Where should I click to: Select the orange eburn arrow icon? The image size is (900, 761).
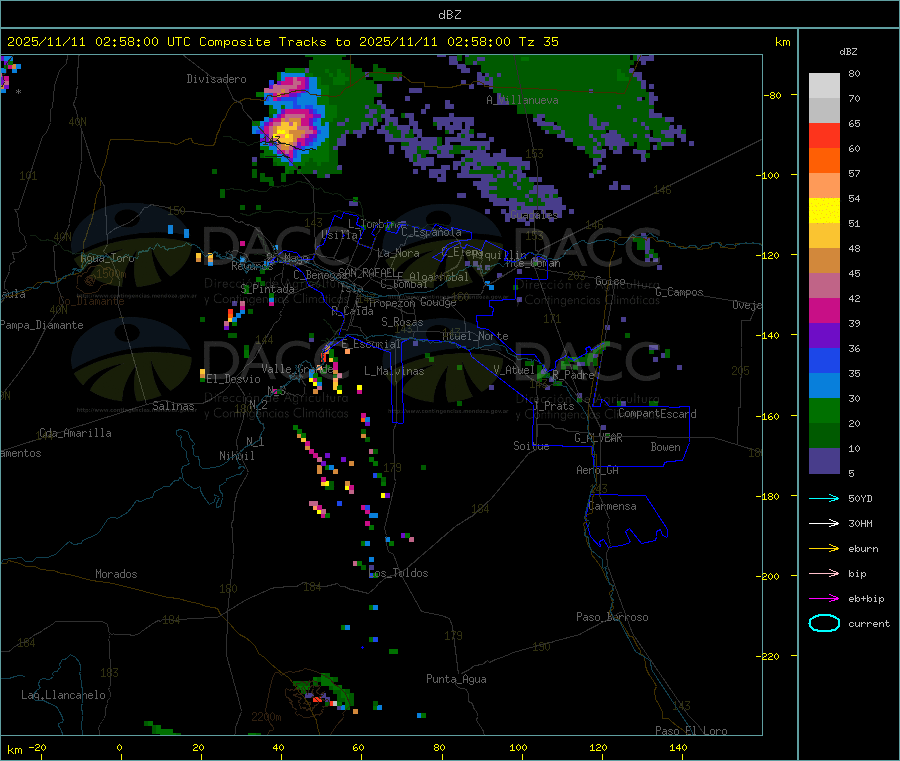pyautogui.click(x=823, y=548)
